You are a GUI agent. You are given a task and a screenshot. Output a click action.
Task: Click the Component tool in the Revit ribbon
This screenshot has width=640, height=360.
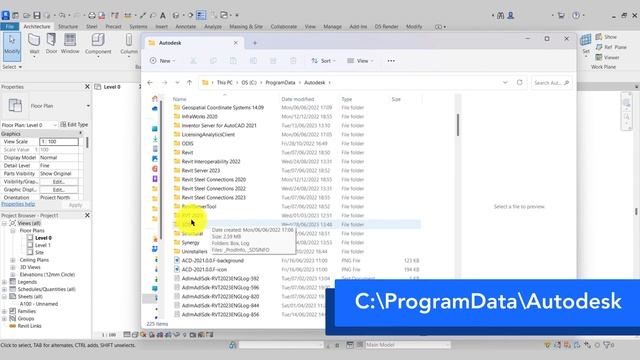click(98, 44)
